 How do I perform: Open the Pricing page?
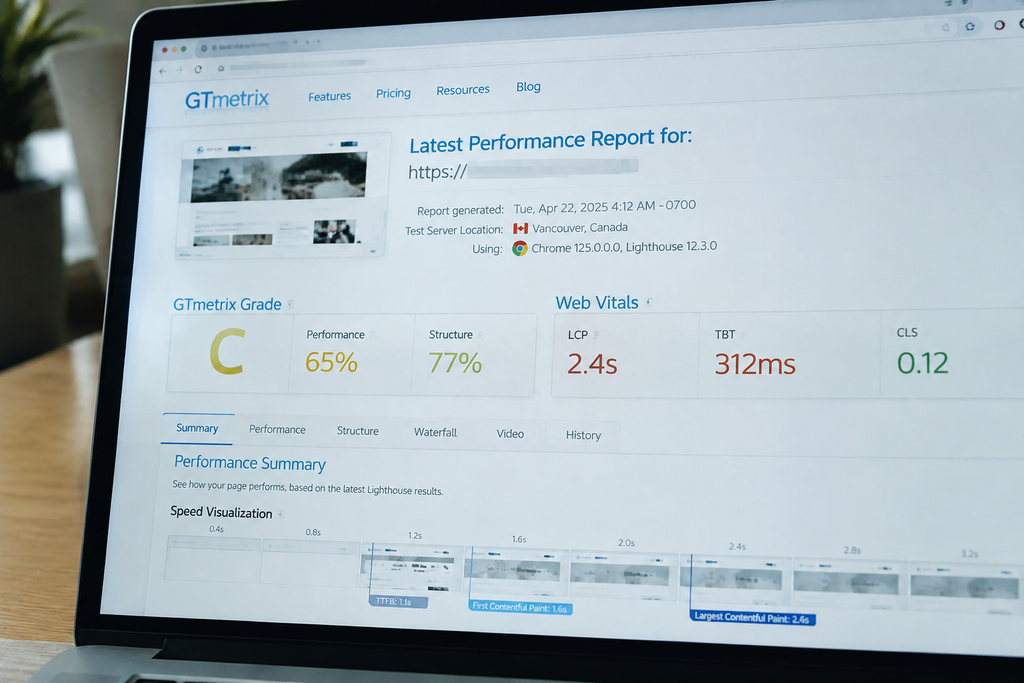393,93
